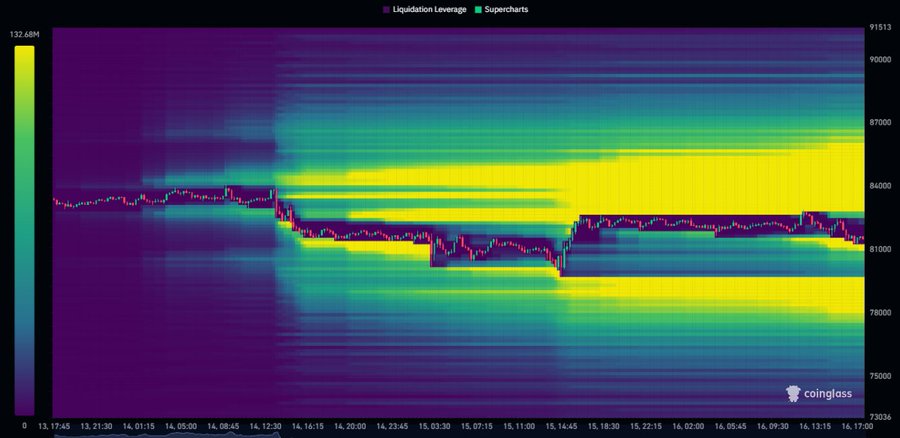Click the liquidation color scale gradient bar

click(24, 231)
